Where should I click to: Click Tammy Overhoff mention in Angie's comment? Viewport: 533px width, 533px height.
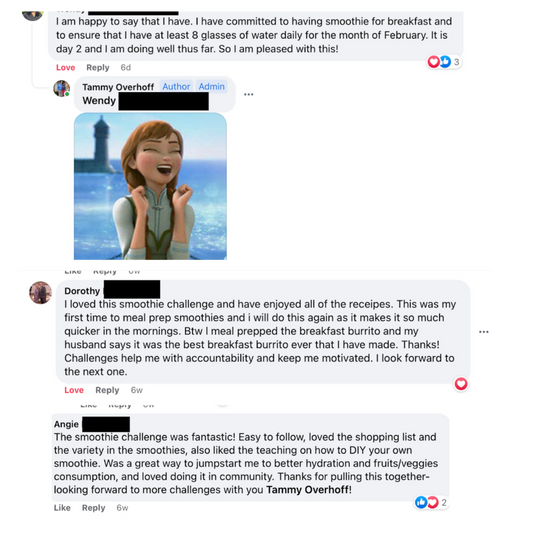click(308, 490)
